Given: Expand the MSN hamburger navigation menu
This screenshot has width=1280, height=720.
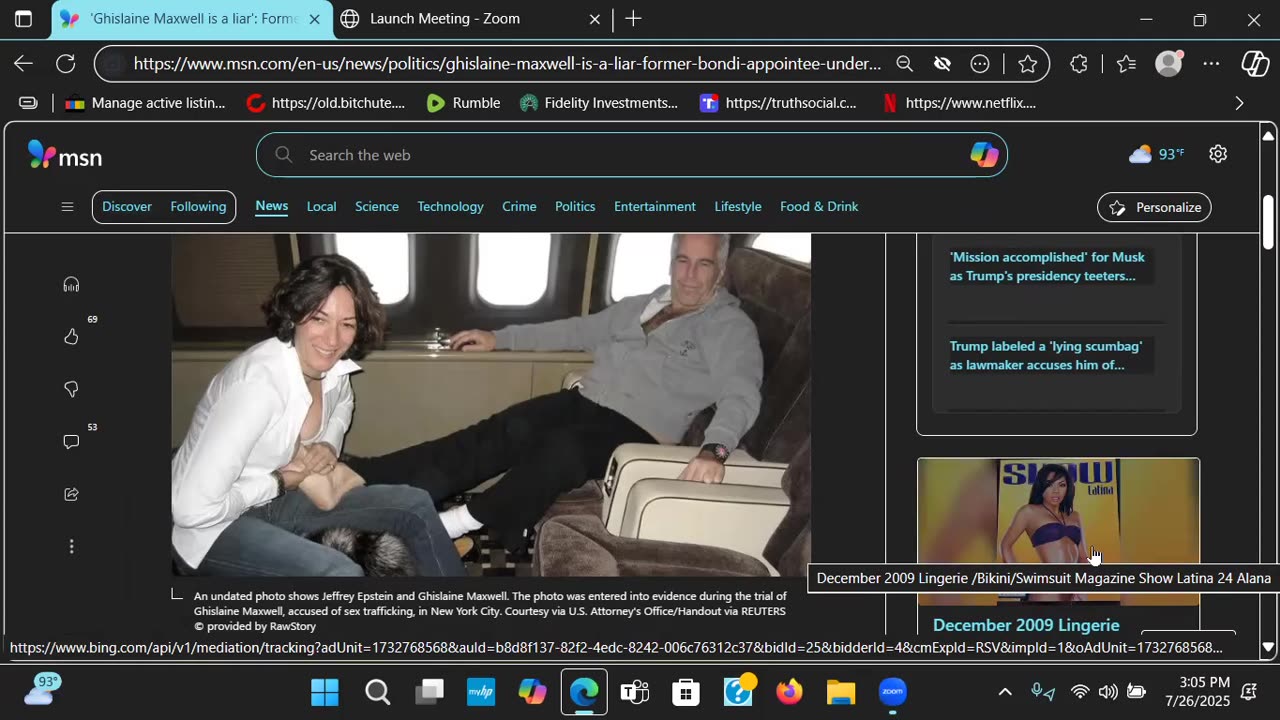Looking at the screenshot, I should 68,207.
